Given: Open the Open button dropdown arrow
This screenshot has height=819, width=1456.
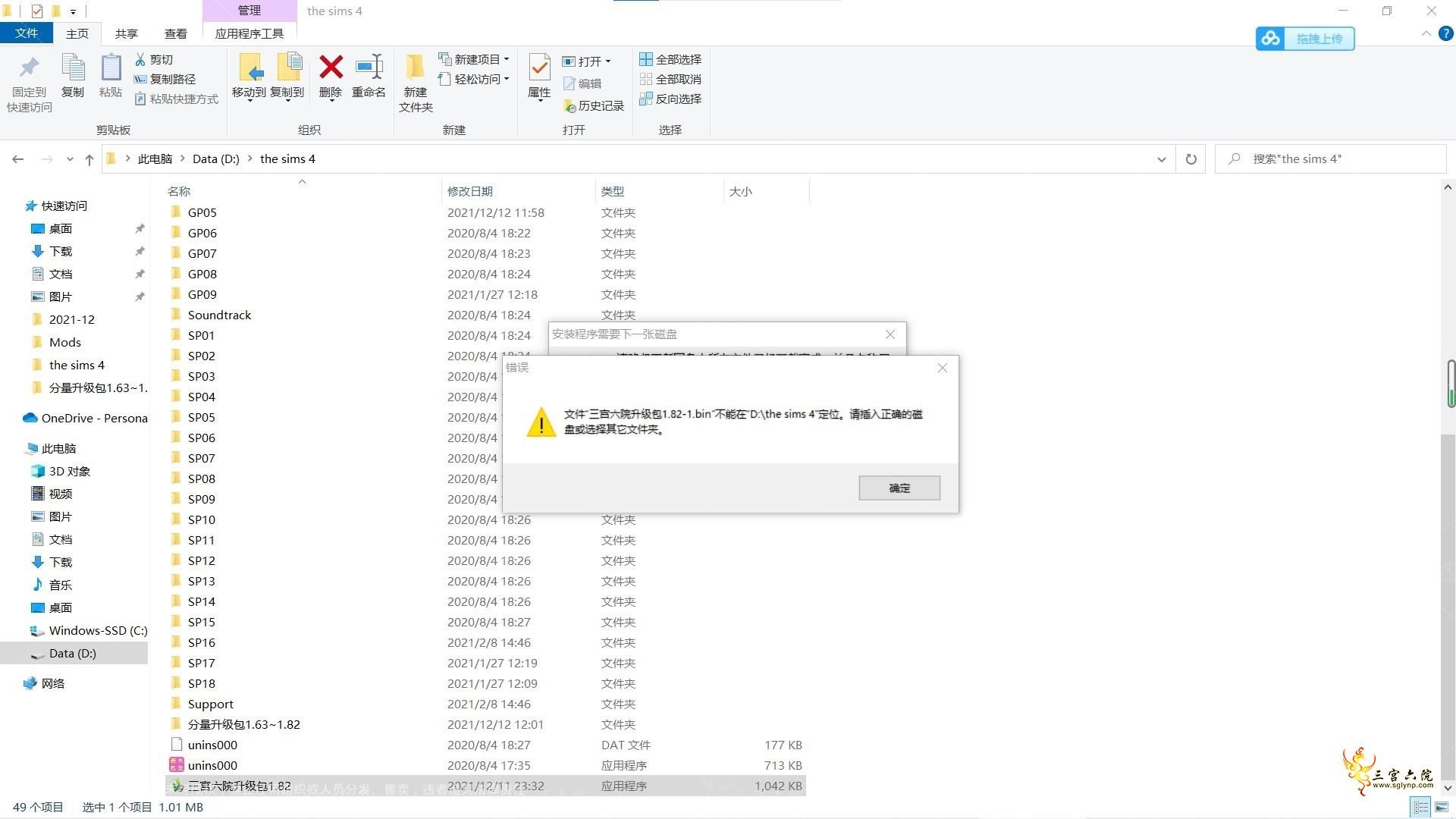Looking at the screenshot, I should click(608, 61).
